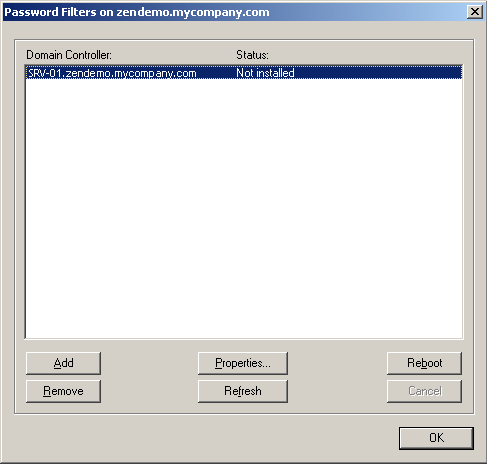This screenshot has width=487, height=464.
Task: Select the SRV-01.zendemo.mycompany.com row
Action: tap(244, 73)
